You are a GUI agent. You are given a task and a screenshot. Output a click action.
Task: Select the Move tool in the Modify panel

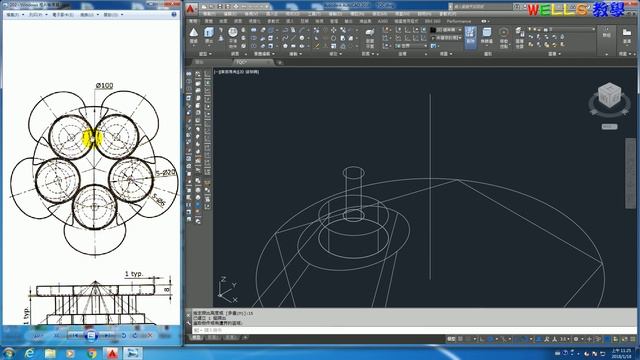point(333,30)
